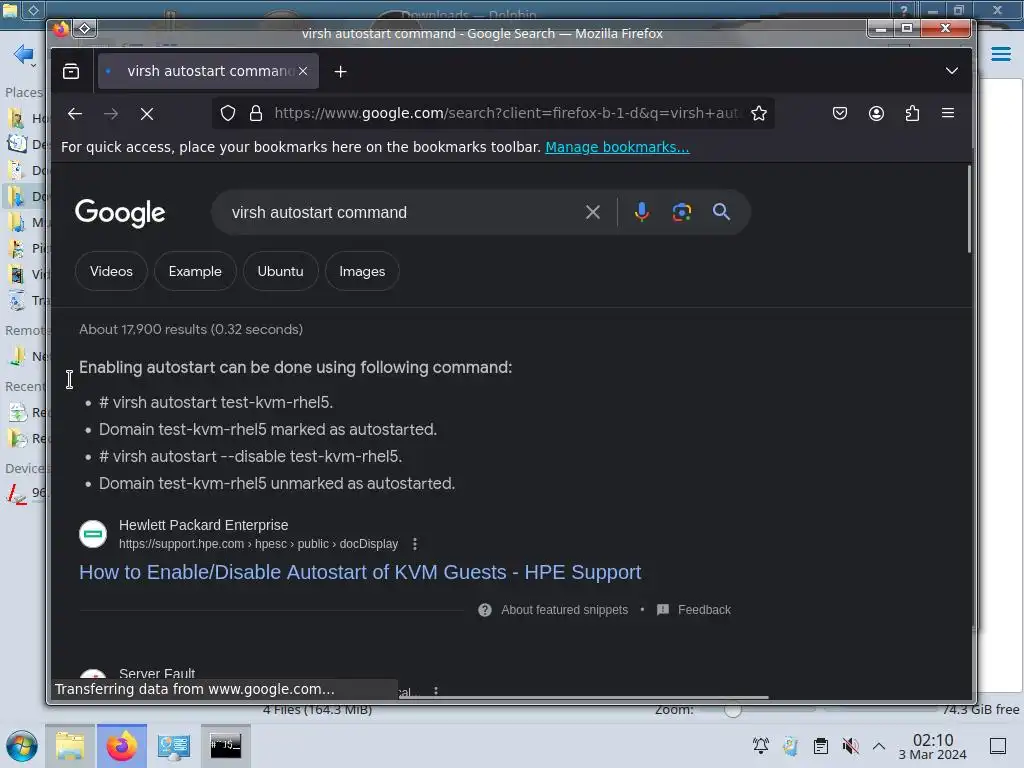Expand hidden system tray icons
Image resolution: width=1024 pixels, height=768 pixels.
coord(879,746)
